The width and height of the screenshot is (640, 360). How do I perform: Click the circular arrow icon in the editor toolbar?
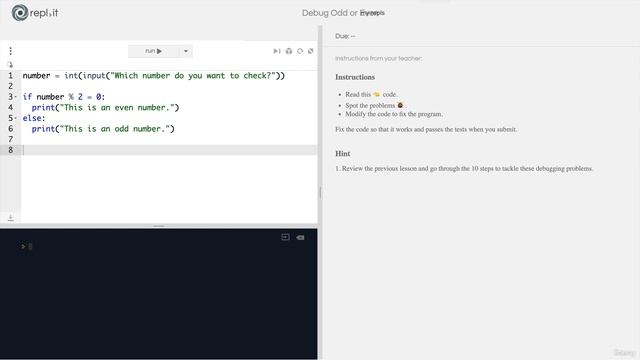tap(300, 51)
